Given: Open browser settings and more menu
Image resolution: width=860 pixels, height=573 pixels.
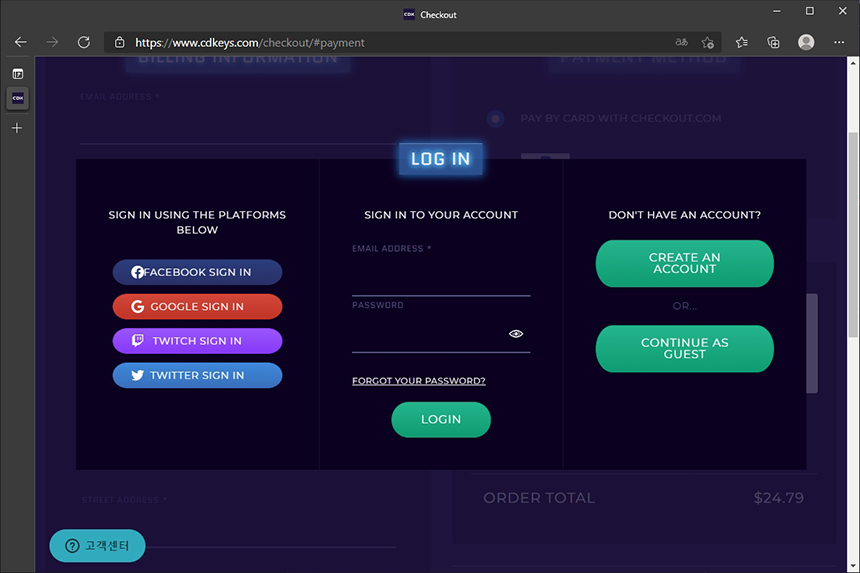Looking at the screenshot, I should coord(839,42).
